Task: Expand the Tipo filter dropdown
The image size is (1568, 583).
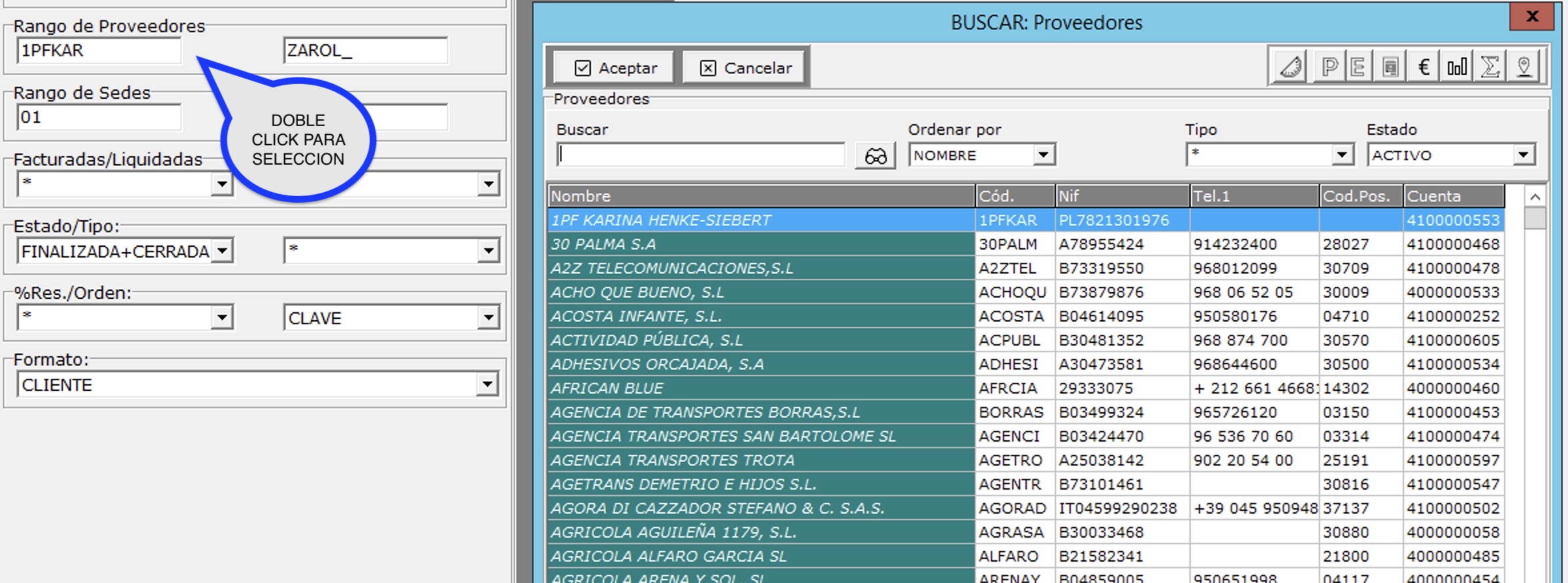Action: 1342,155
